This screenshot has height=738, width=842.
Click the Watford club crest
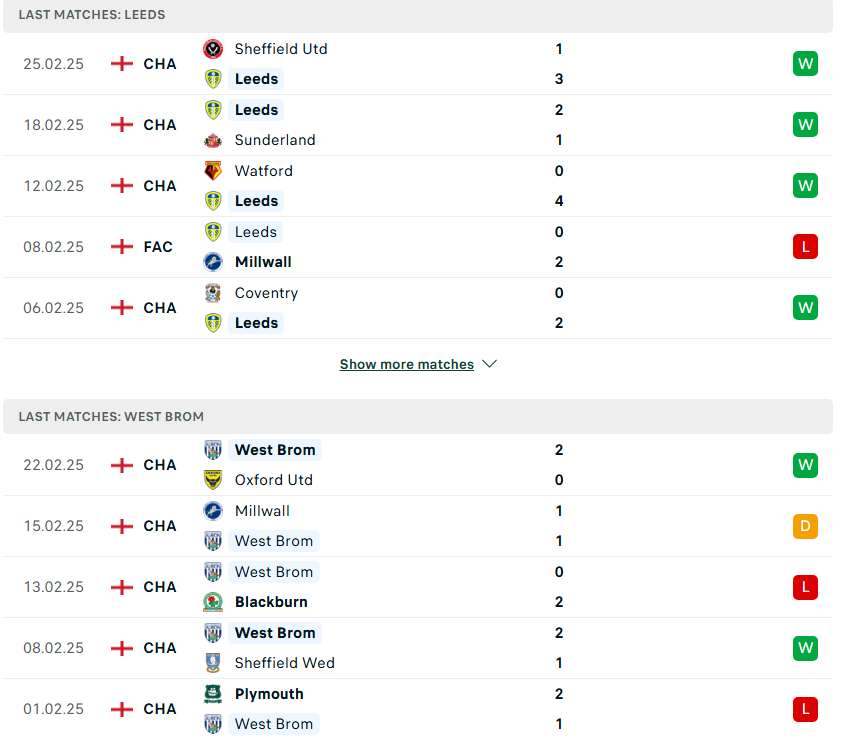213,171
